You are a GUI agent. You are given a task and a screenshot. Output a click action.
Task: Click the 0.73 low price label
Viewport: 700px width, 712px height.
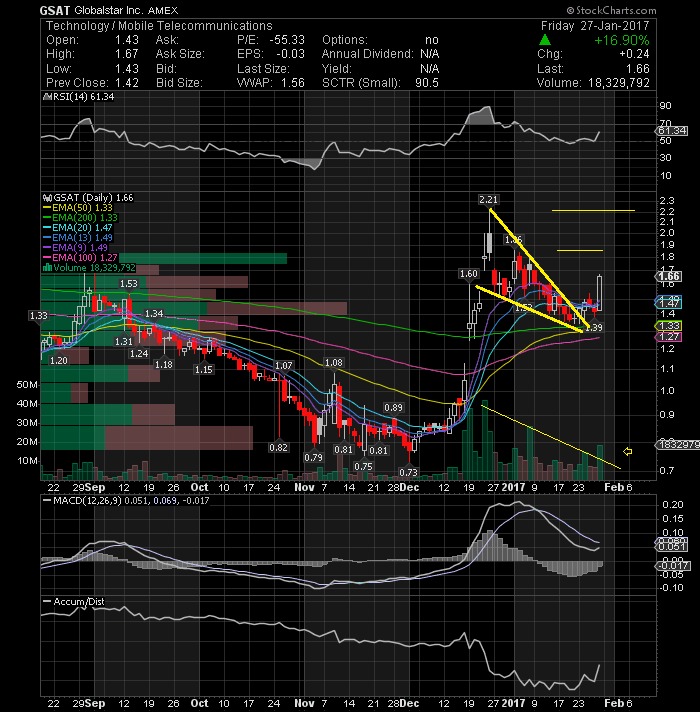[408, 472]
